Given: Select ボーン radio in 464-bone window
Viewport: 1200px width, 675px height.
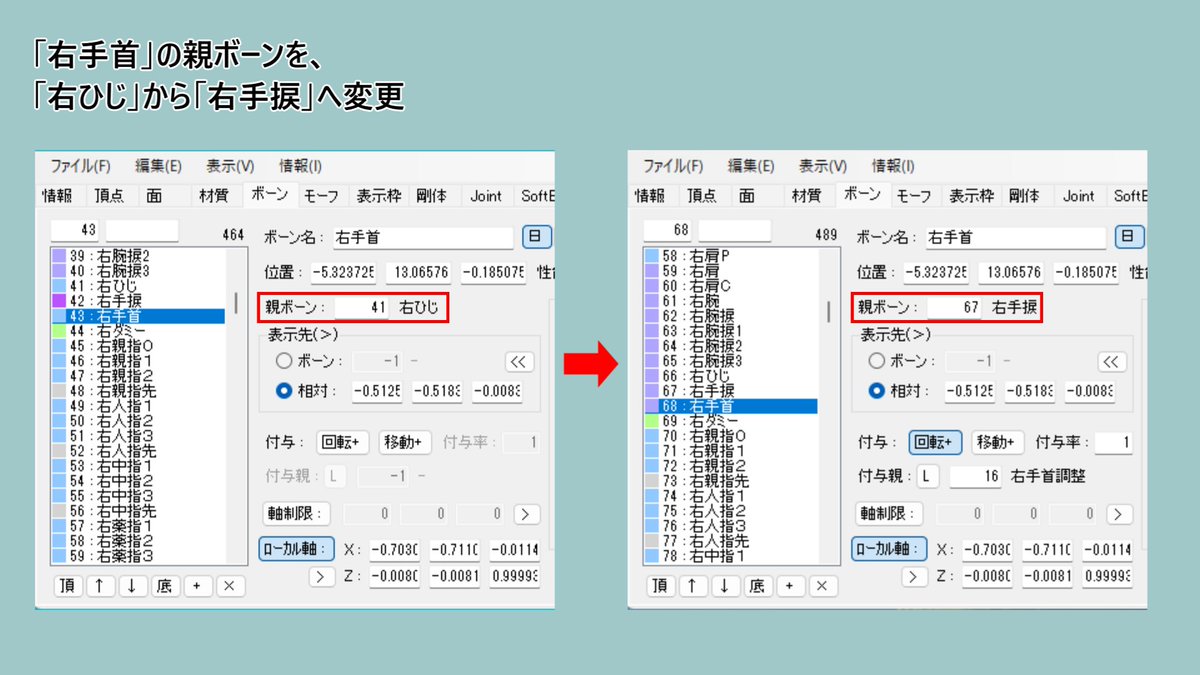Looking at the screenshot, I should (283, 362).
